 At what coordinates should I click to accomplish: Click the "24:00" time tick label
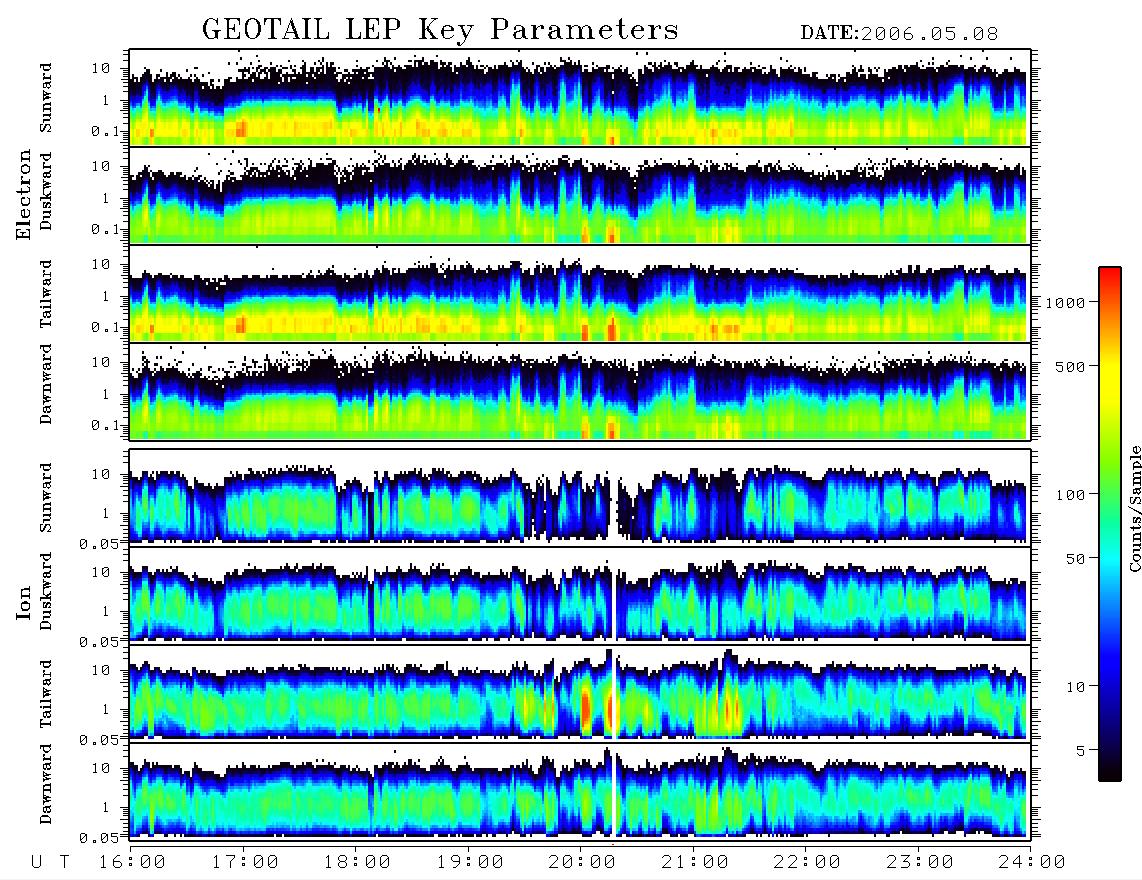(x=1032, y=863)
